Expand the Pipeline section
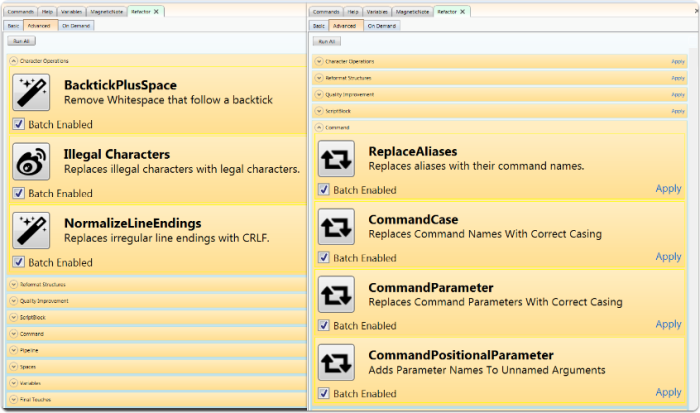This screenshot has width=700, height=413. click(x=13, y=350)
